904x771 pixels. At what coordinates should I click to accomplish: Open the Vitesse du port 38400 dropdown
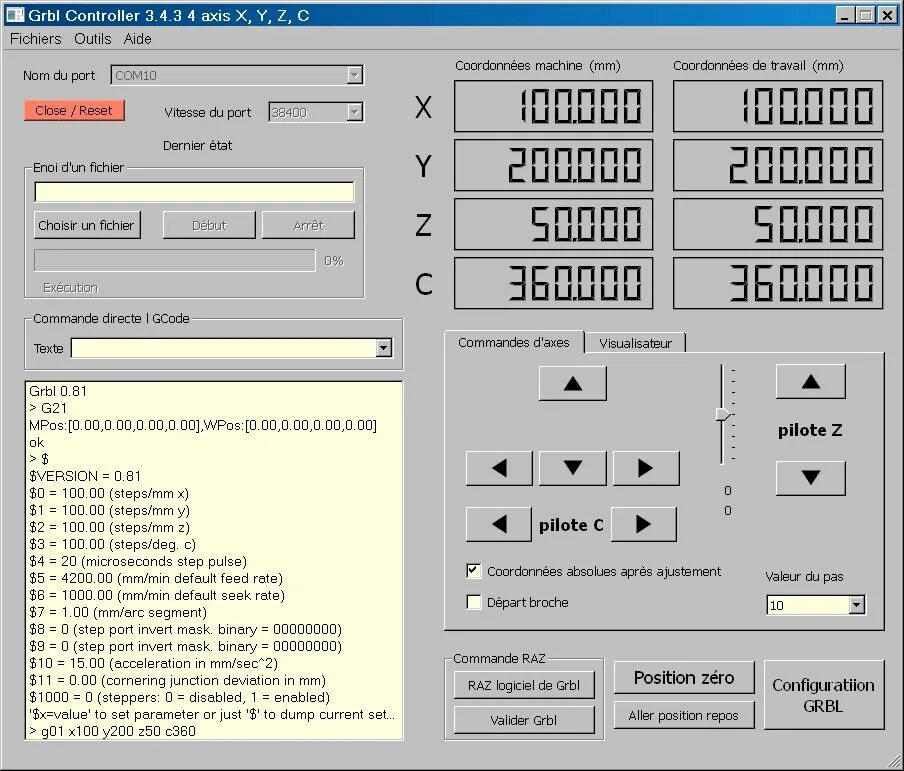tap(354, 112)
